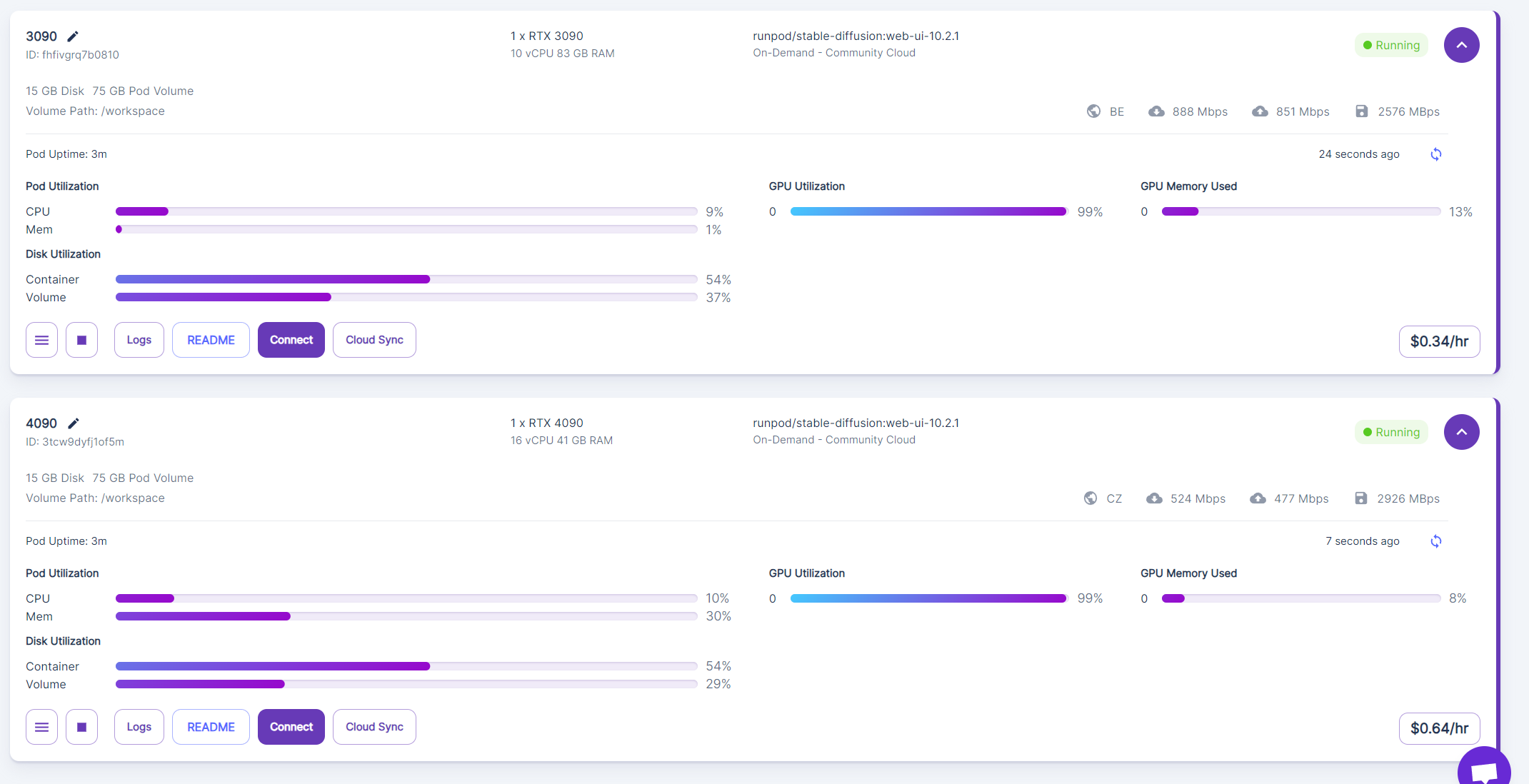
Task: Open Cloud Sync for 3090 pod
Action: click(x=374, y=340)
